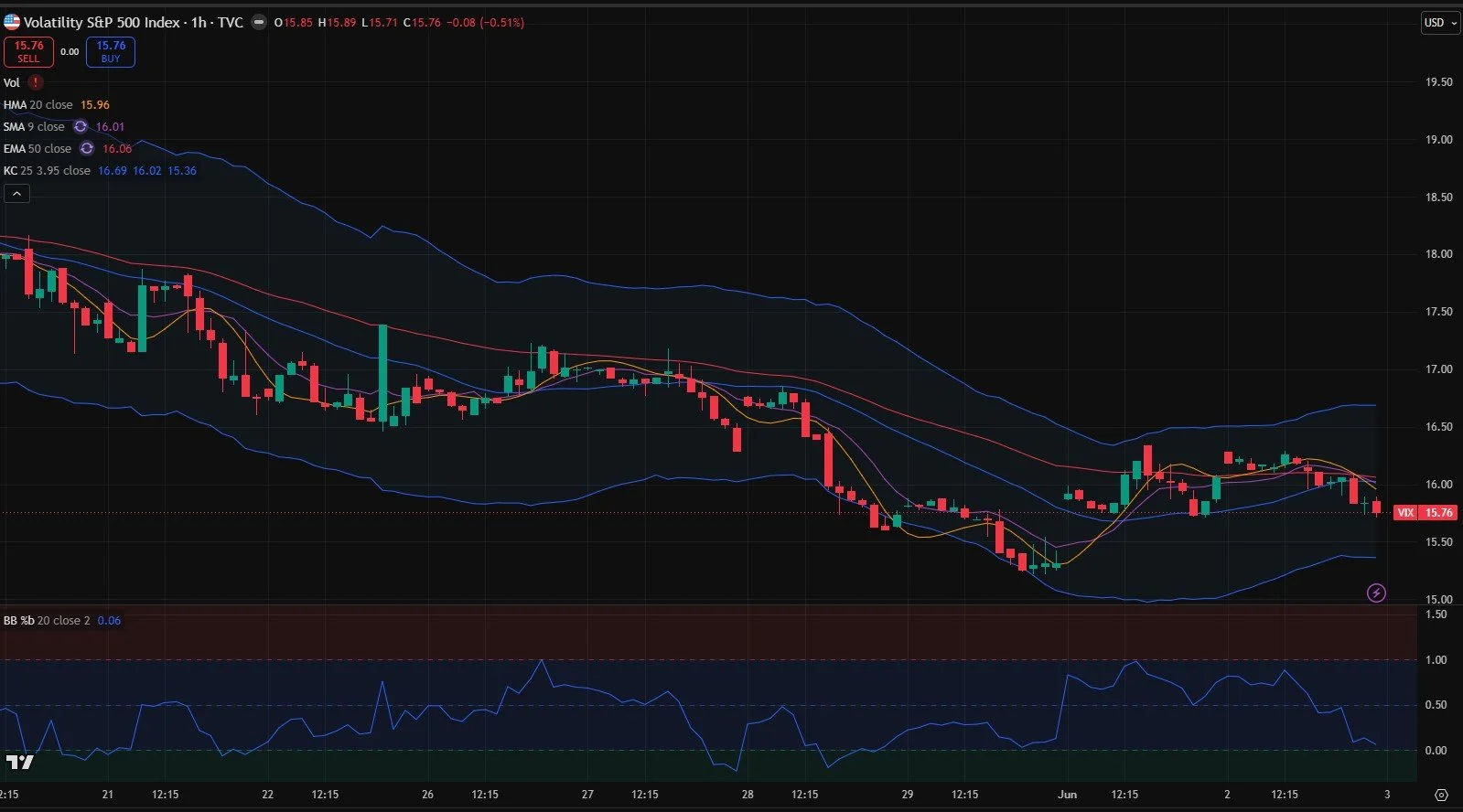Image resolution: width=1463 pixels, height=812 pixels.
Task: Click the SMA value 16.01
Action: click(110, 127)
